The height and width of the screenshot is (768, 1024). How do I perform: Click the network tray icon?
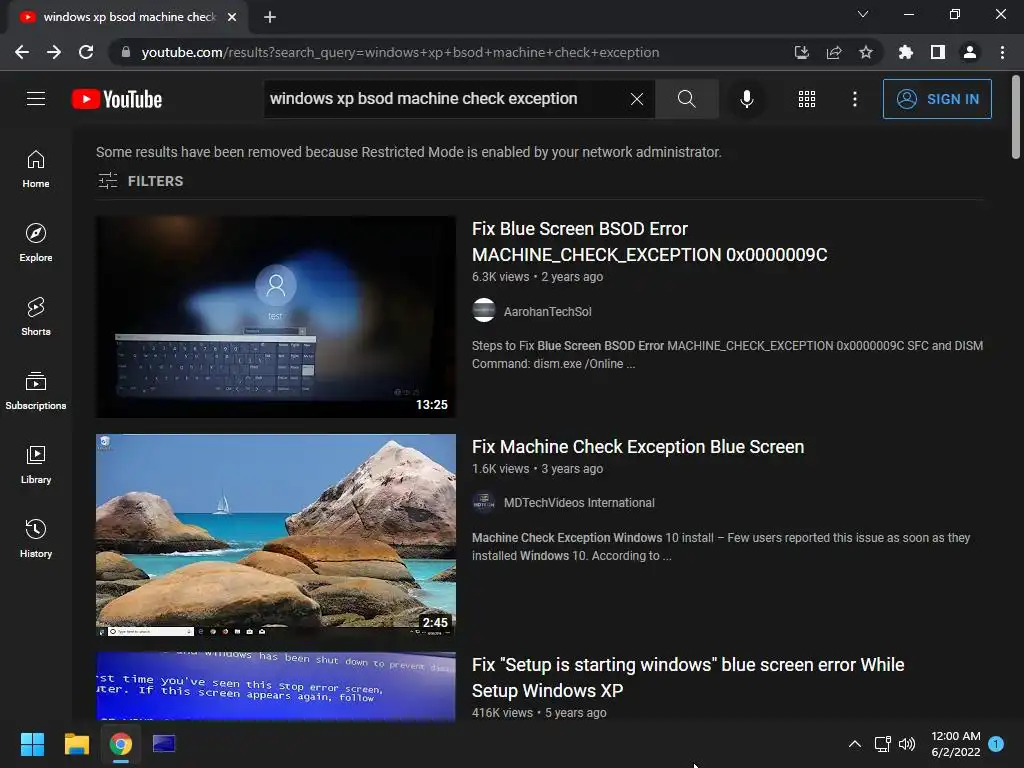click(x=882, y=744)
